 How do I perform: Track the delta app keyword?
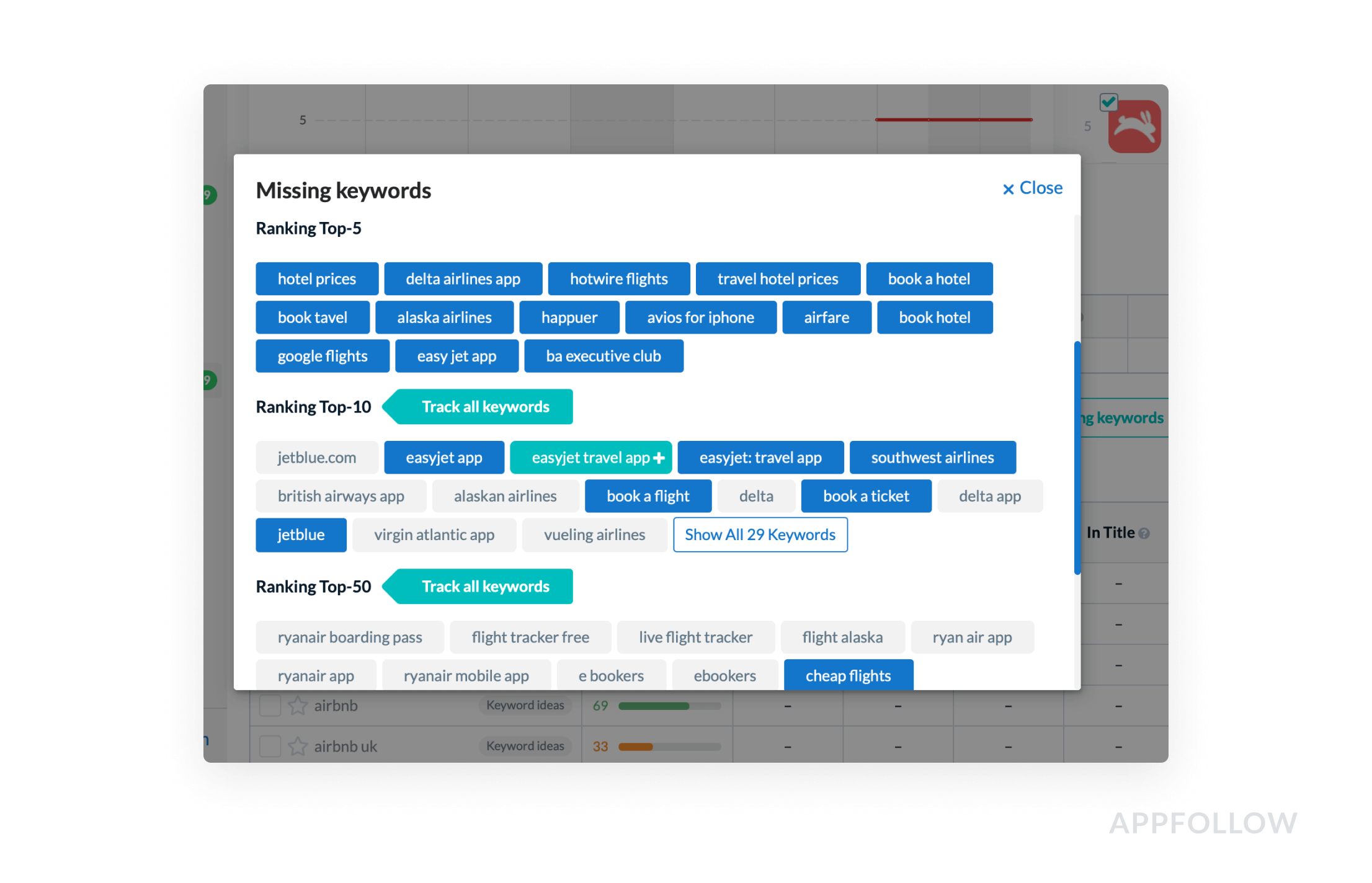[990, 496]
